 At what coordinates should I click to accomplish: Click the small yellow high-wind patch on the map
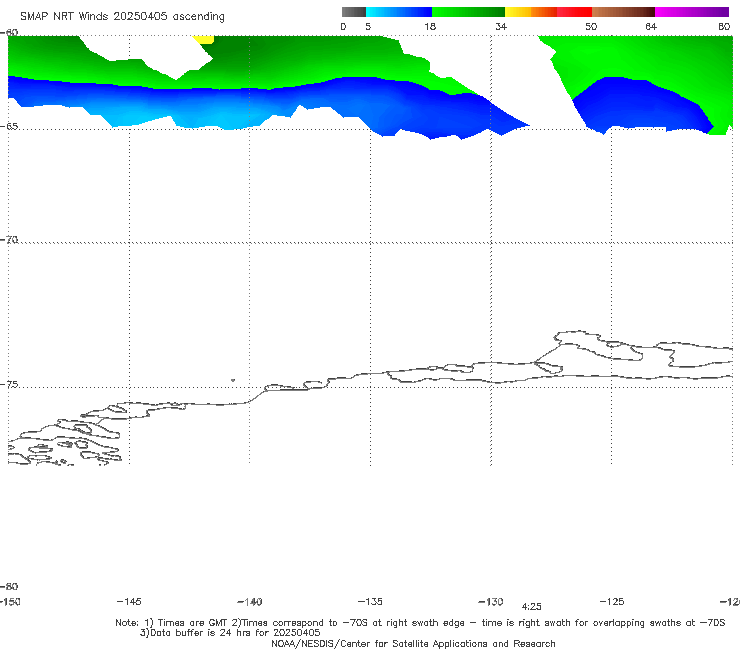pyautogui.click(x=204, y=40)
